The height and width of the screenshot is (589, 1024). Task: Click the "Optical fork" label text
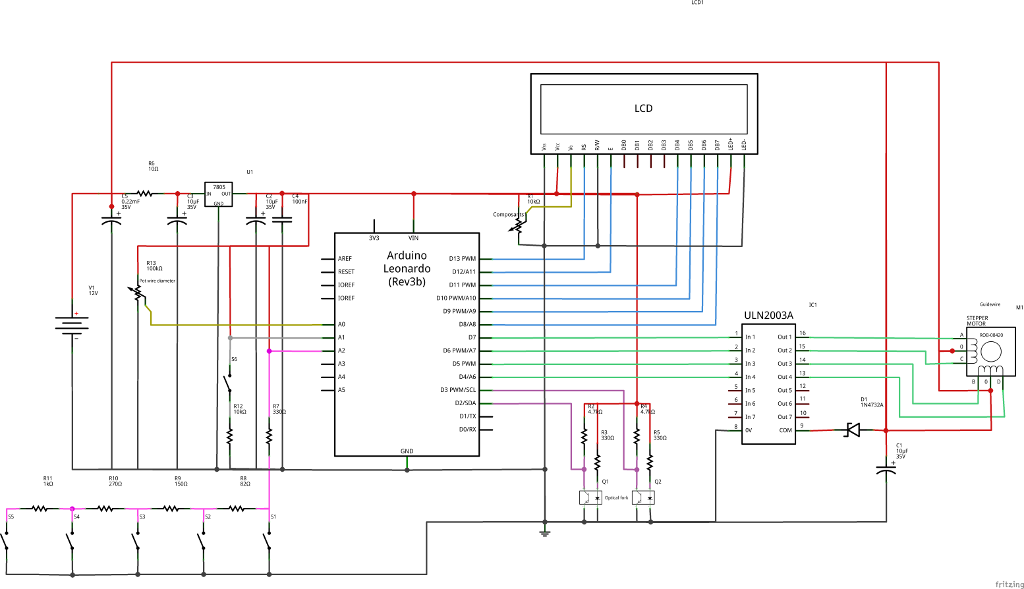coord(616,498)
